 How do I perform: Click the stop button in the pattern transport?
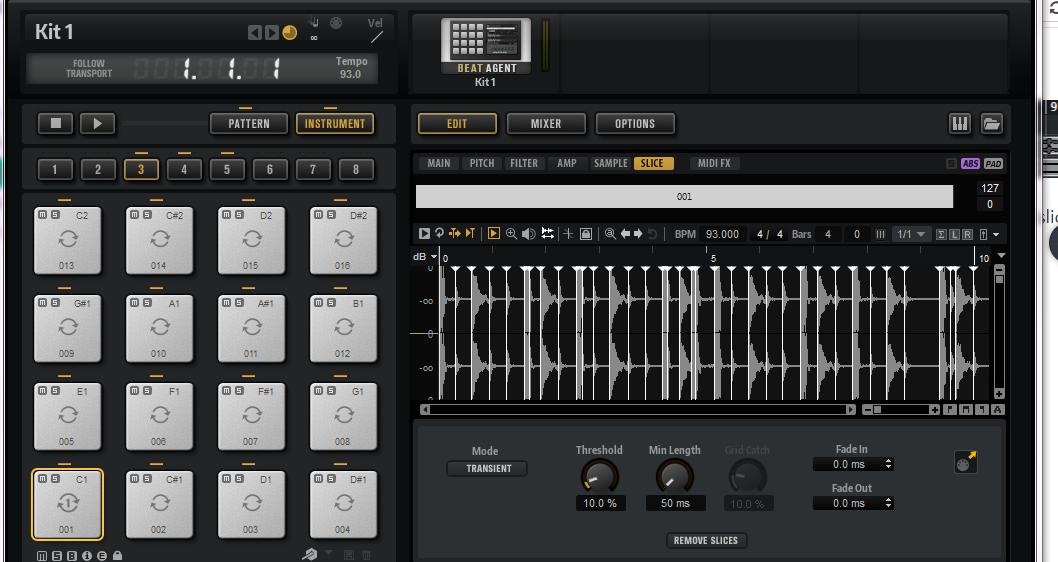tap(55, 123)
